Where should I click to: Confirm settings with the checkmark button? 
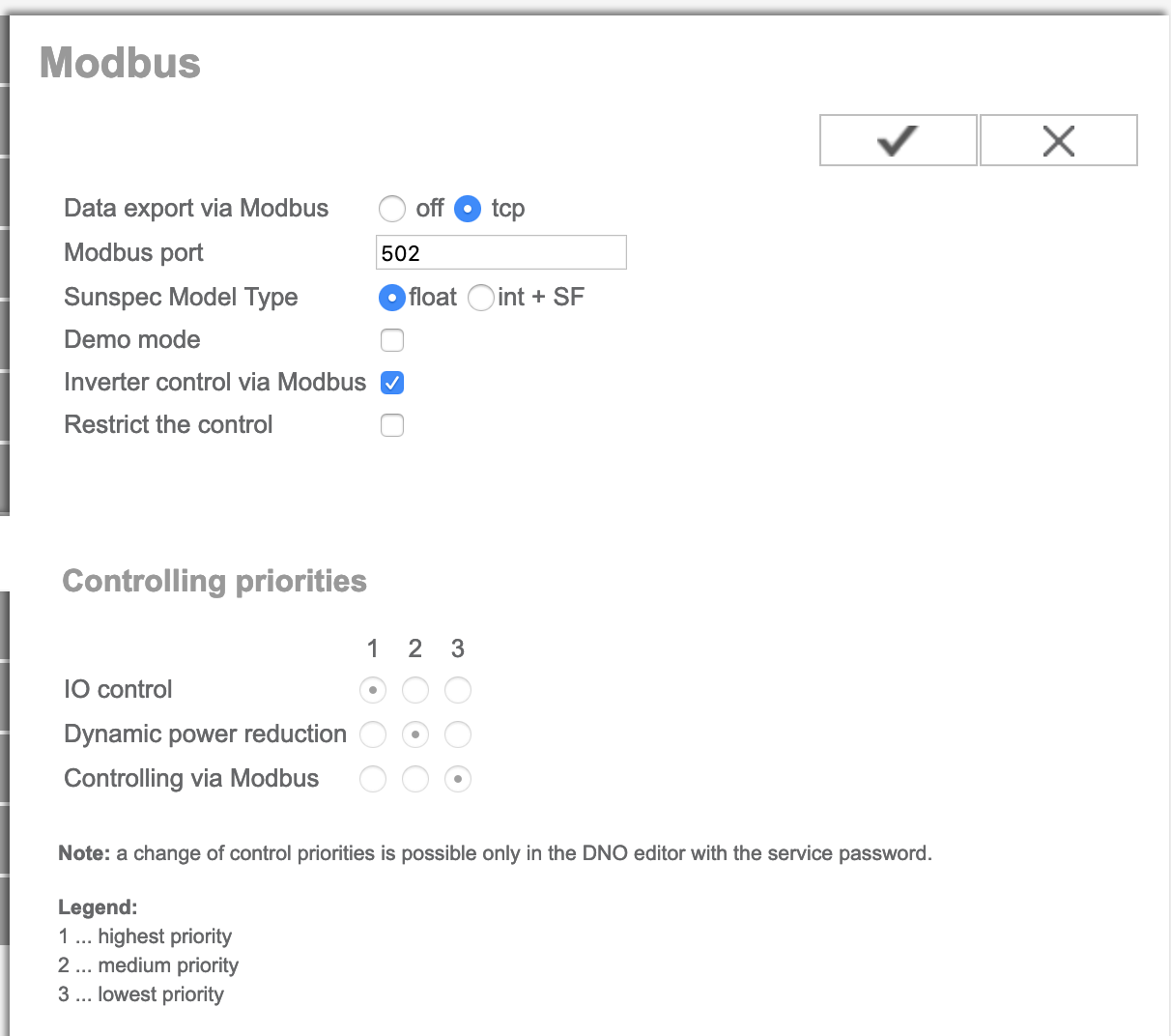[898, 141]
